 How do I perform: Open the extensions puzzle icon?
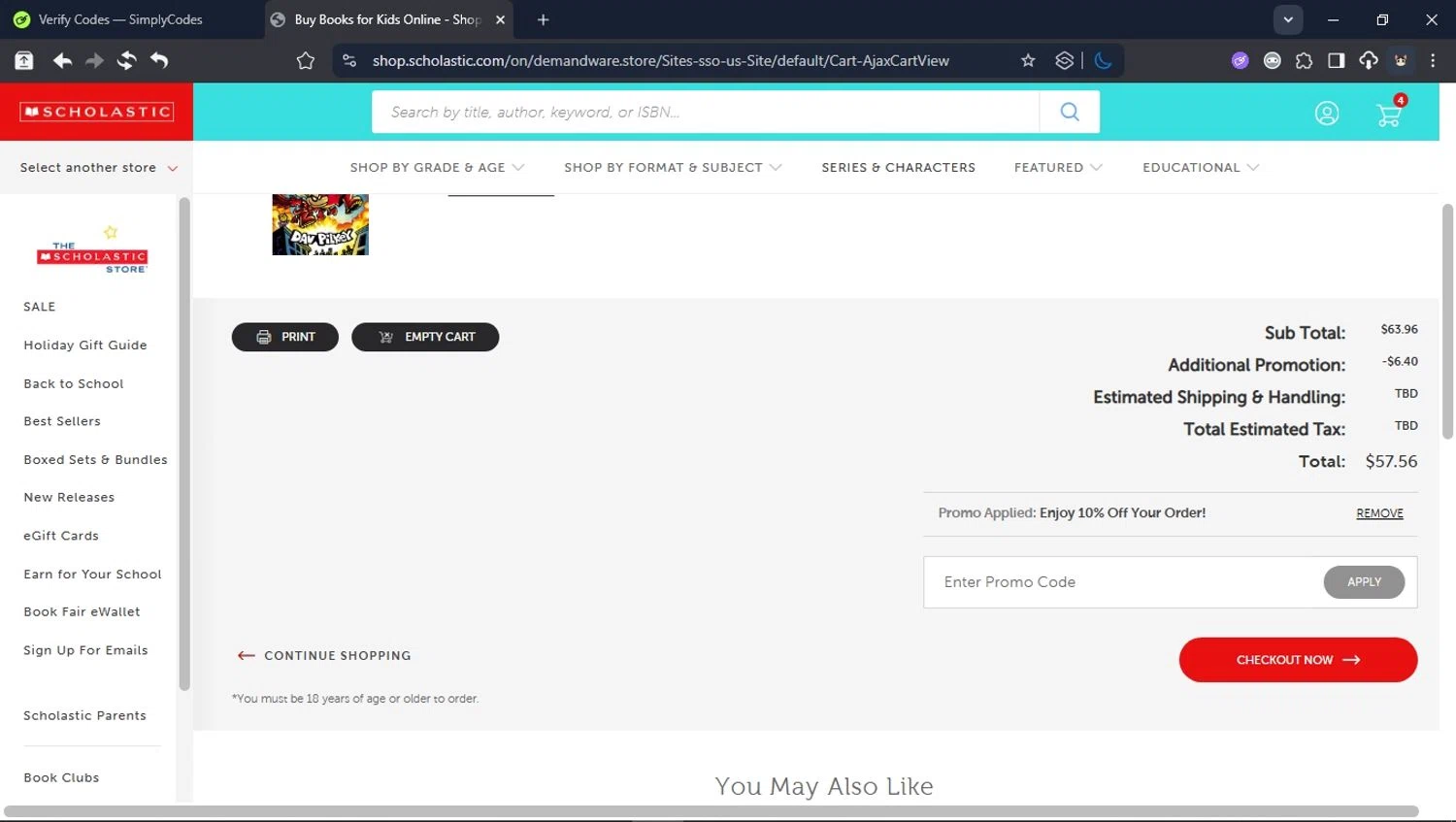click(1304, 60)
